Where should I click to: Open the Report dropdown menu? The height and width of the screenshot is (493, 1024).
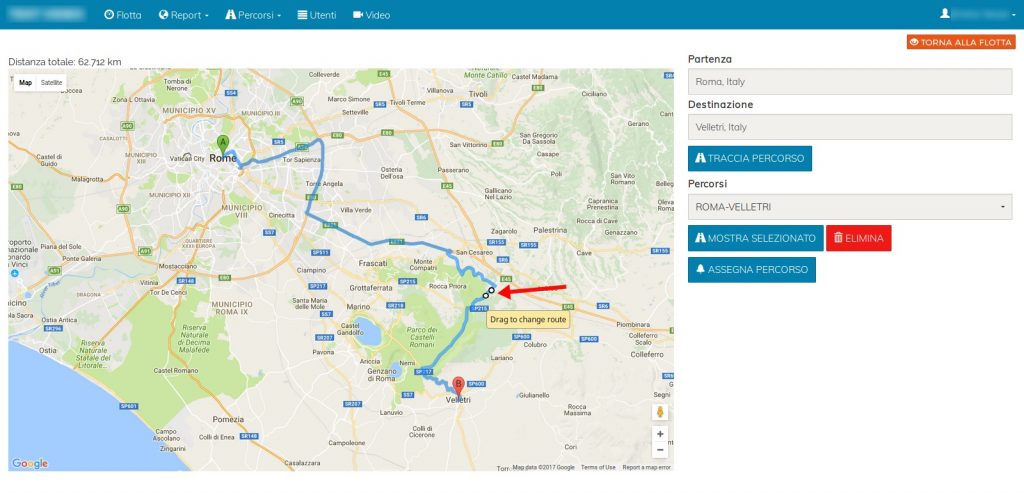184,15
